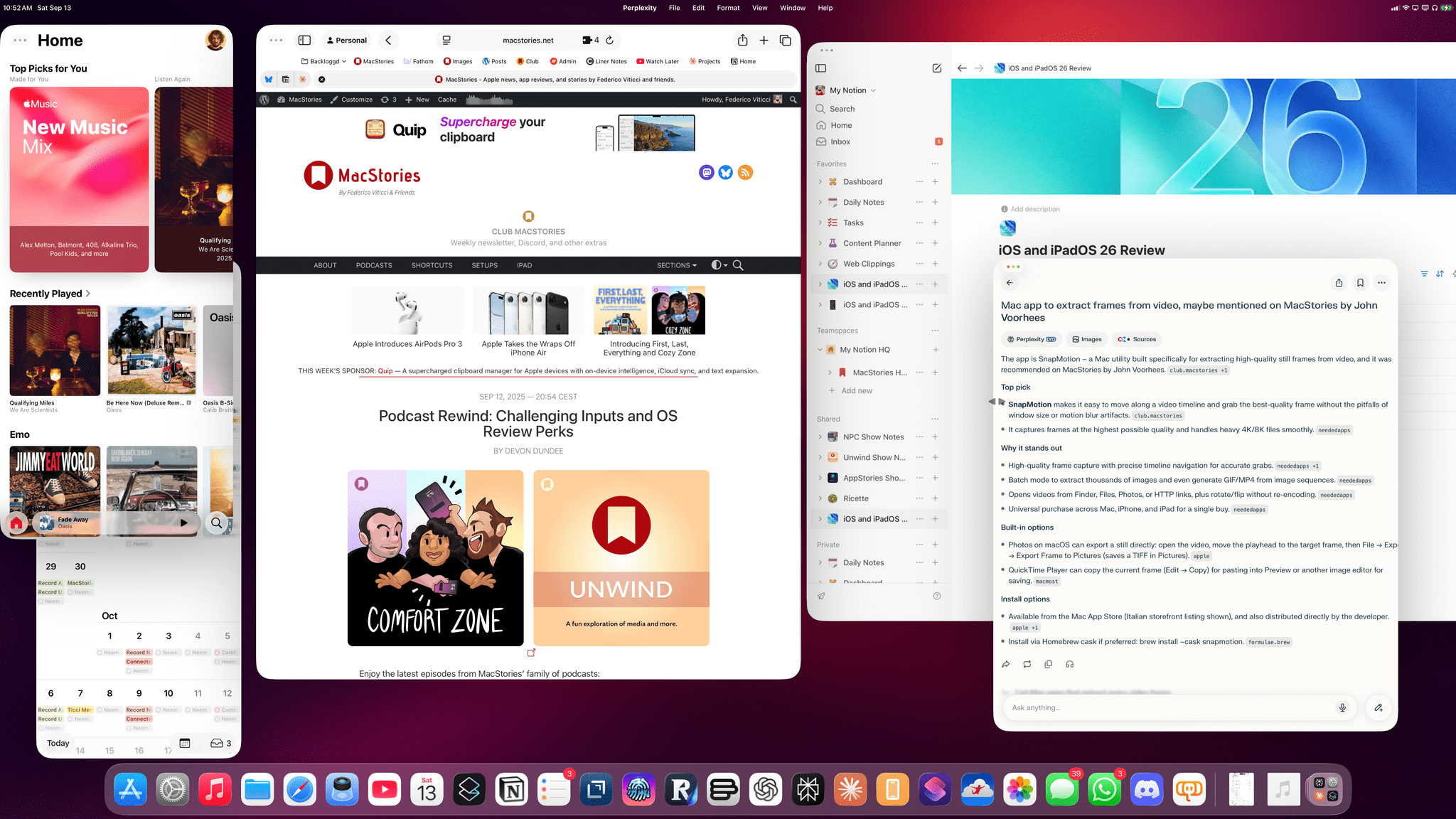Reload the macstories.net page
The width and height of the screenshot is (1456, 819).
(609, 41)
